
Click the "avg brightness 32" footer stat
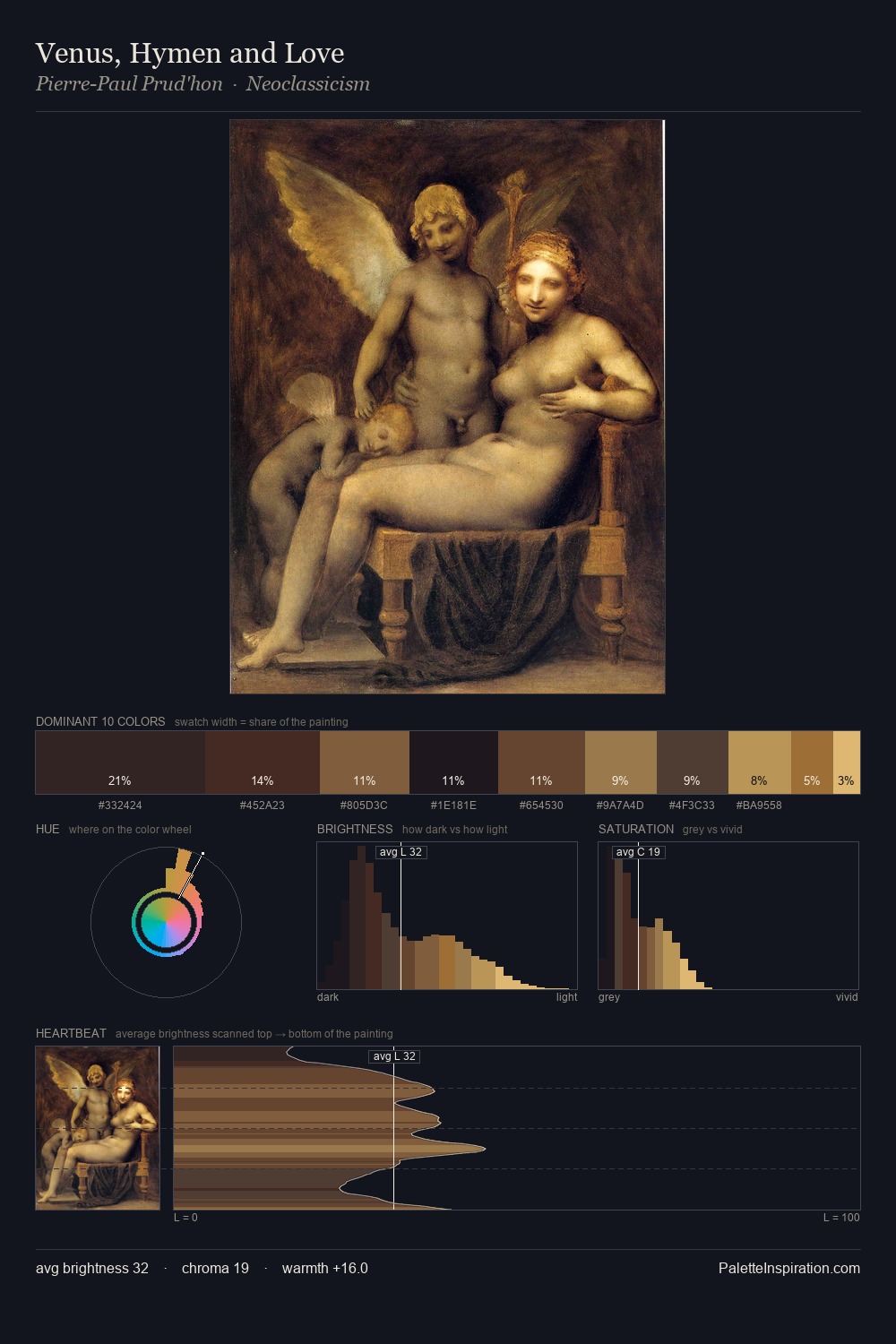92,1269
